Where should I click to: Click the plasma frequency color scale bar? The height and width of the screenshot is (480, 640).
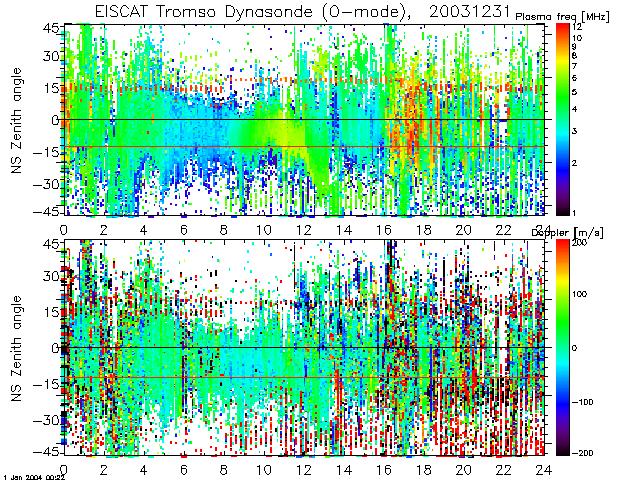click(x=563, y=119)
